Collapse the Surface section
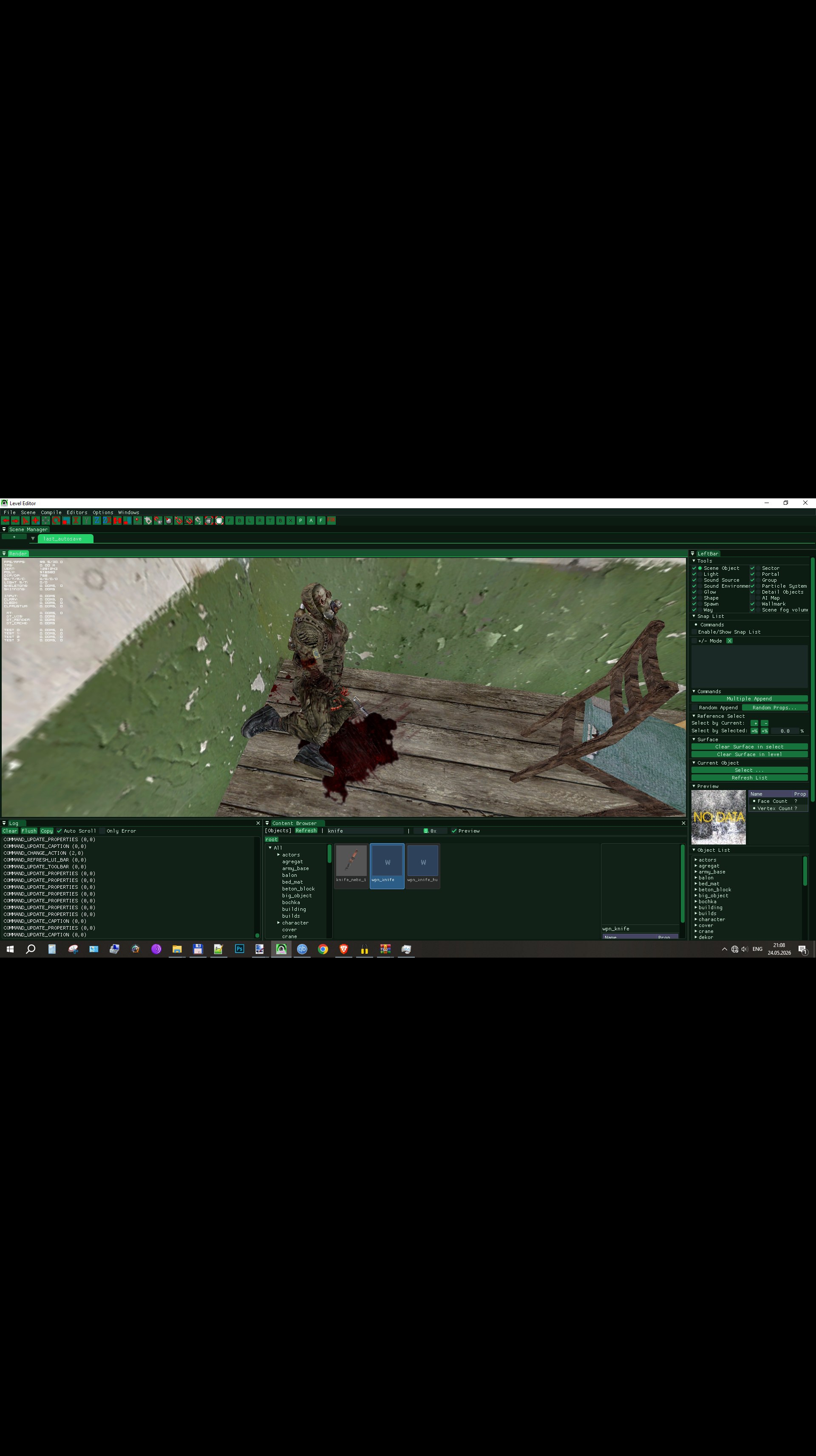Viewport: 816px width, 1456px height. point(694,739)
